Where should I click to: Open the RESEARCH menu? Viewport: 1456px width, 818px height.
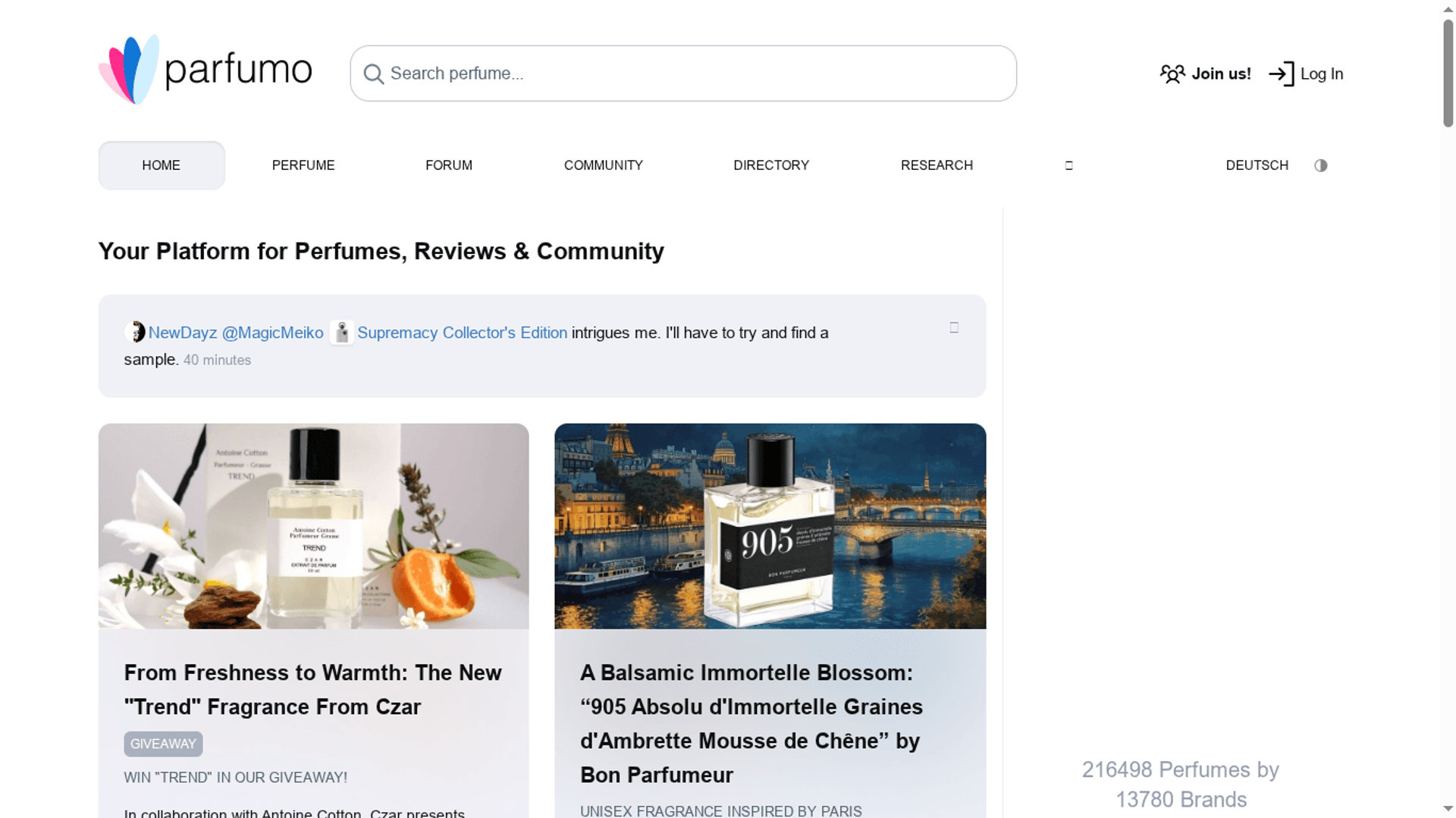[x=937, y=165]
